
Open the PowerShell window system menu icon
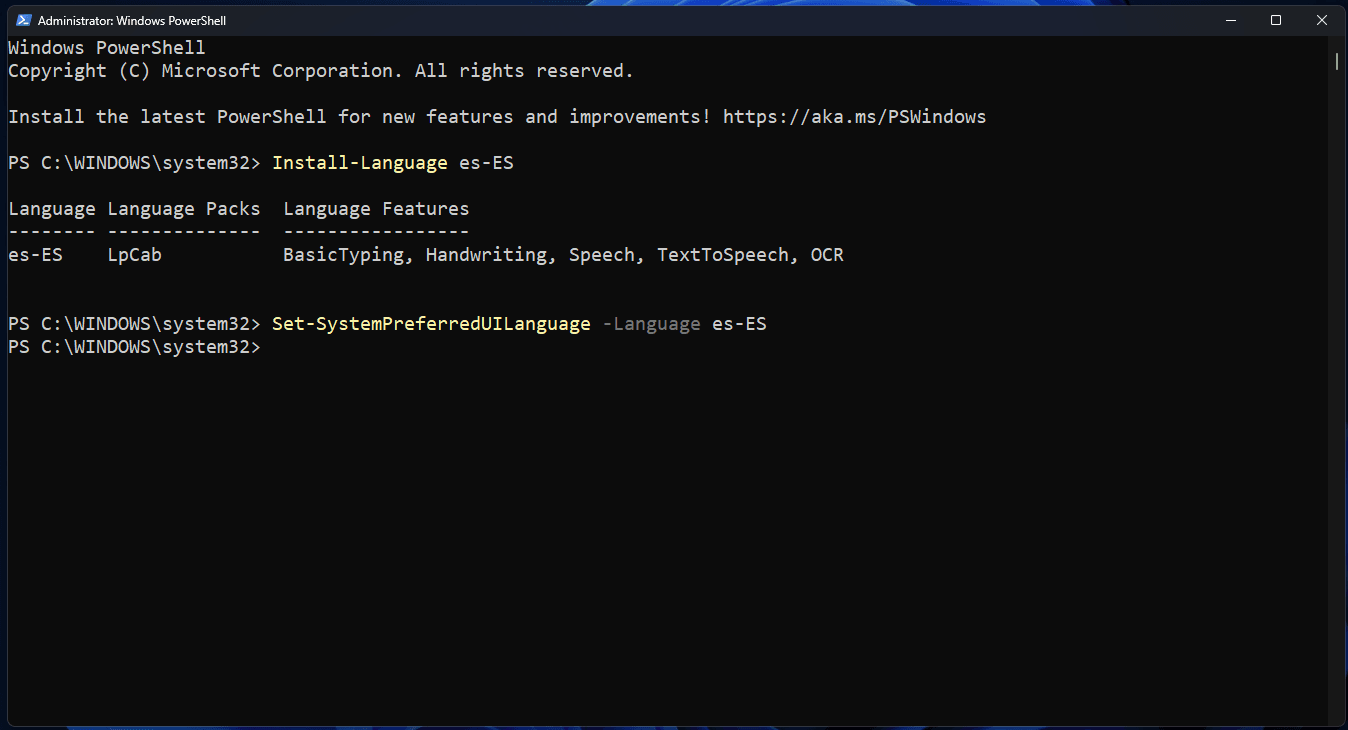tap(22, 19)
